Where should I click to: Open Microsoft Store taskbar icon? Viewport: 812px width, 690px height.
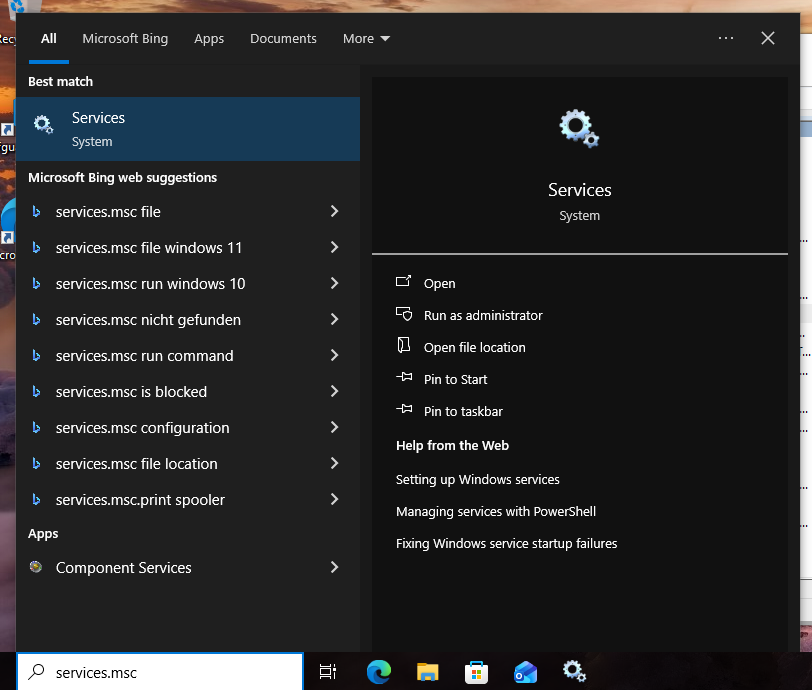[x=476, y=672]
